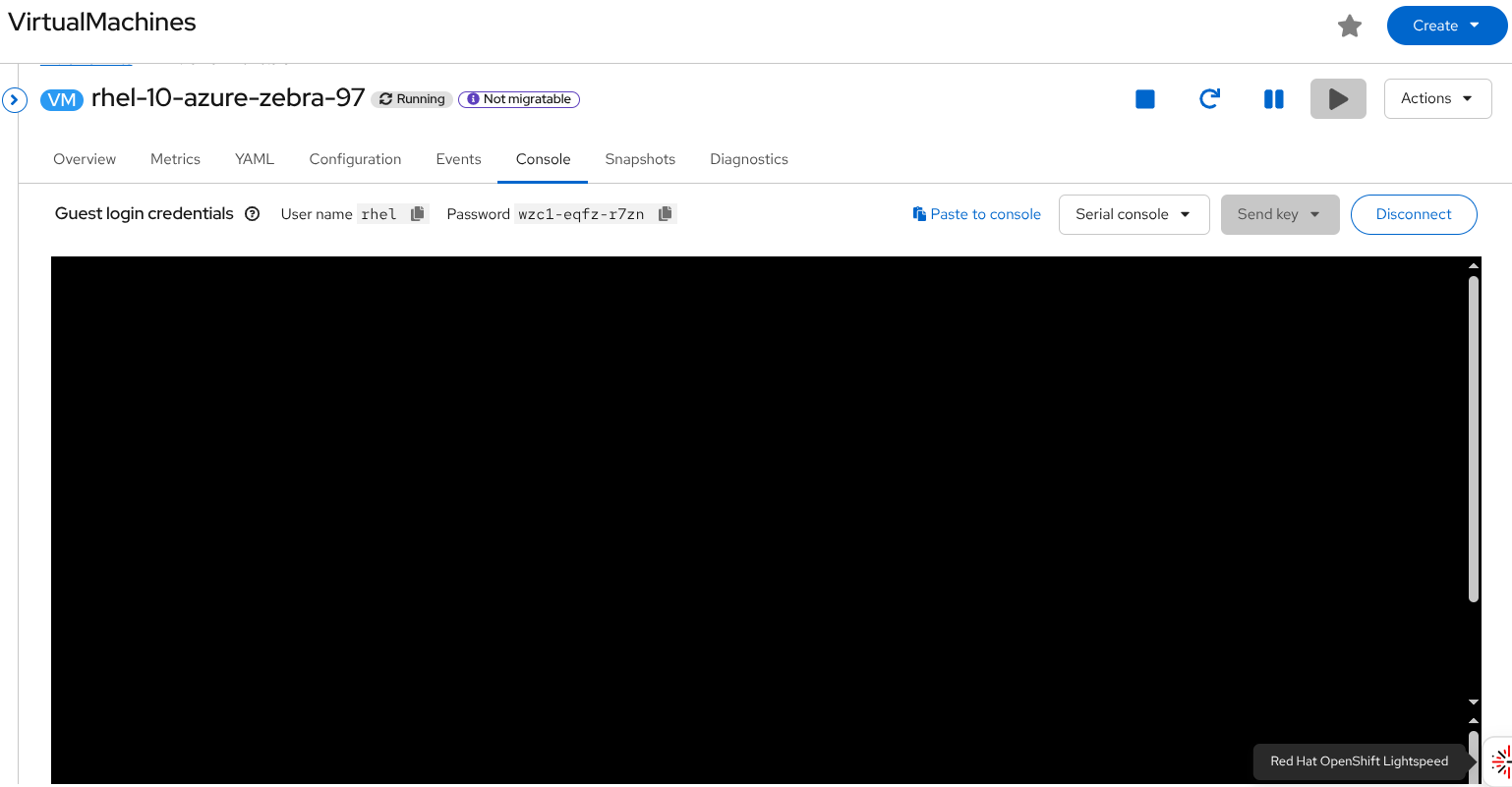Pause the virtual machine
1512x787 pixels.
pos(1274,99)
